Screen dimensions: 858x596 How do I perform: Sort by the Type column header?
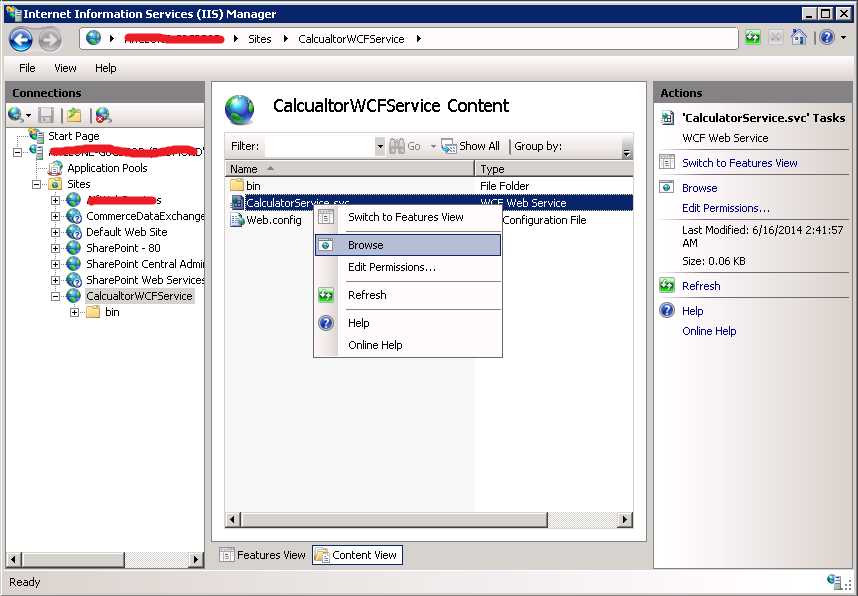coord(554,169)
